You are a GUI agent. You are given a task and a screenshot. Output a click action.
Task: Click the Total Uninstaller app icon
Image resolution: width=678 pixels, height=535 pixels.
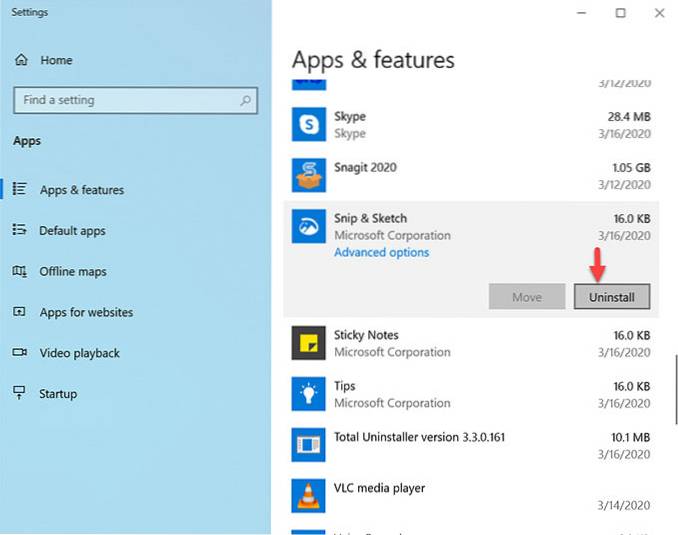(307, 445)
